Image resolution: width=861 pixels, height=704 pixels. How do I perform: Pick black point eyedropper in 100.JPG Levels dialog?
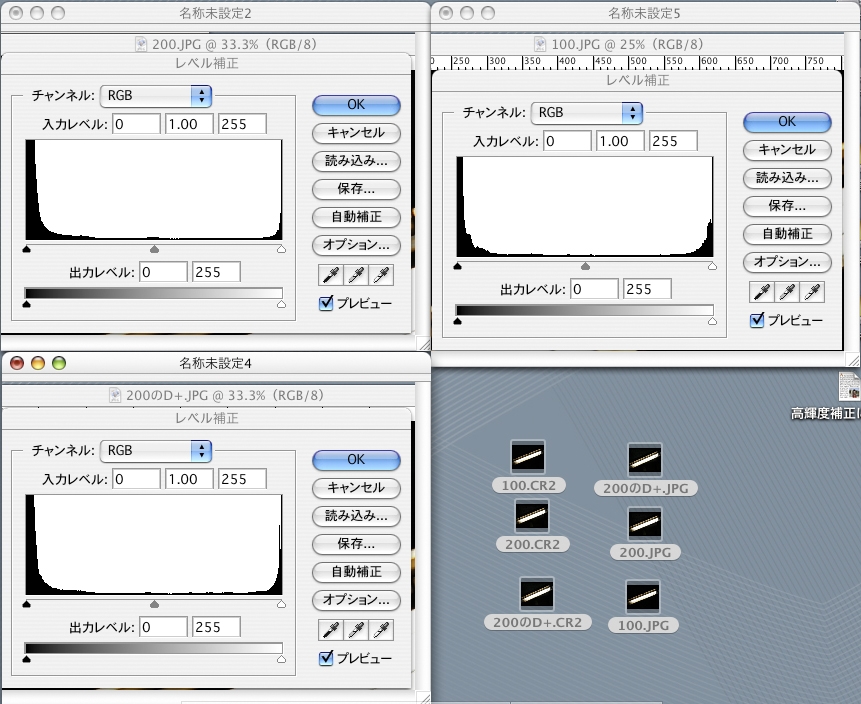[762, 292]
